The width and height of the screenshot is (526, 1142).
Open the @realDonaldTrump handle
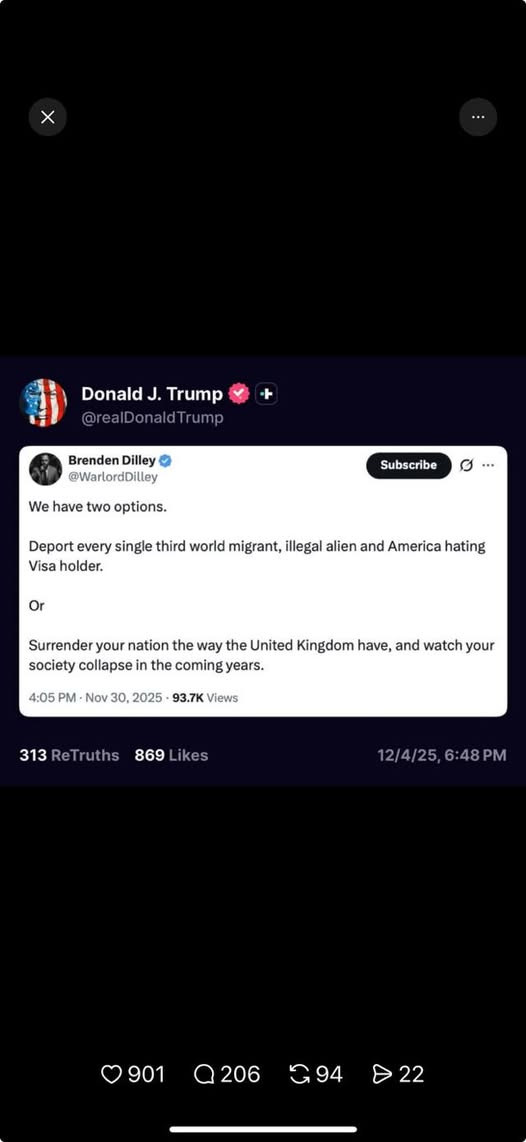[152, 418]
